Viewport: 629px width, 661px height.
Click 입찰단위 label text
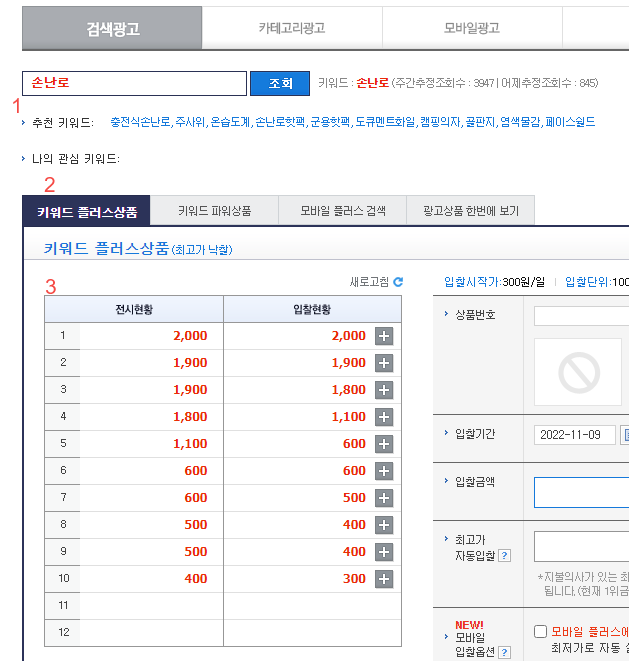[x=587, y=282]
